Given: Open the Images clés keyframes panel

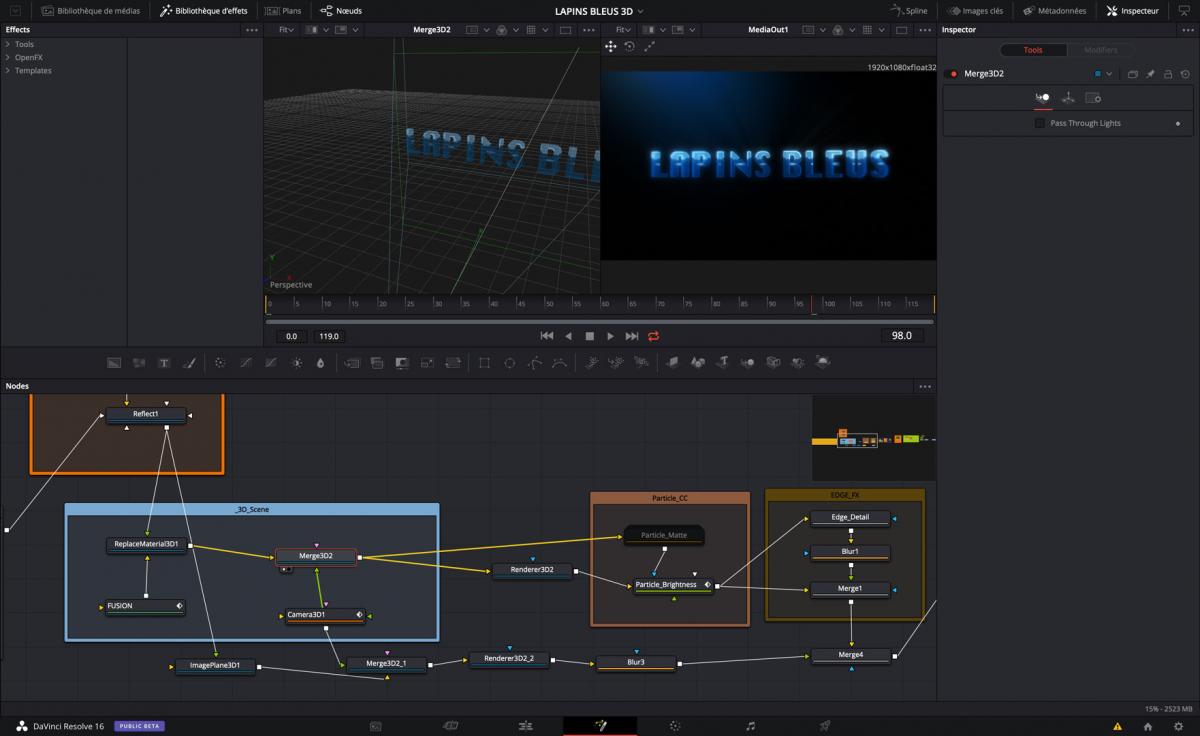Looking at the screenshot, I should click(974, 10).
